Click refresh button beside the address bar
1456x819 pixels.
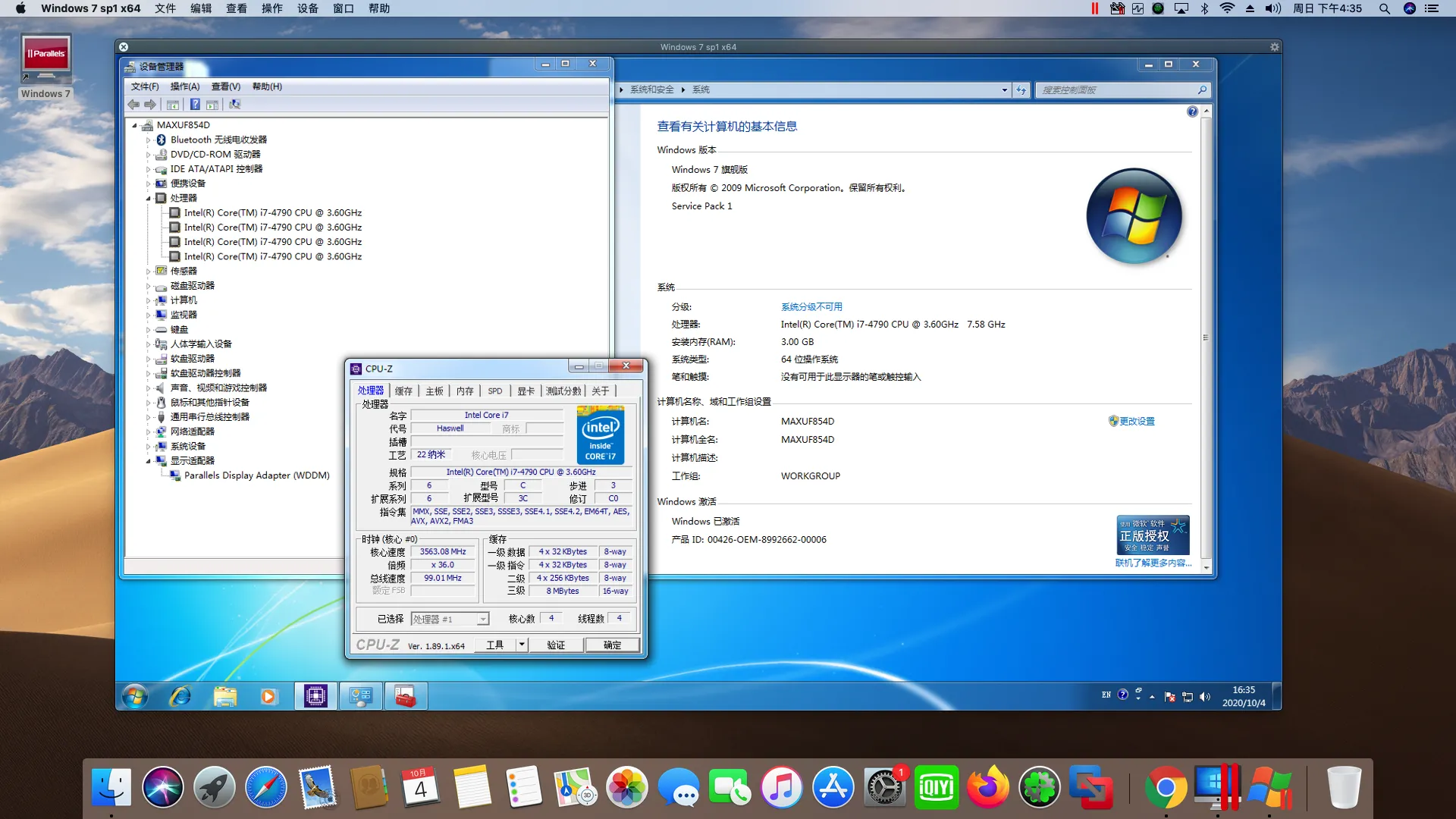point(1021,89)
